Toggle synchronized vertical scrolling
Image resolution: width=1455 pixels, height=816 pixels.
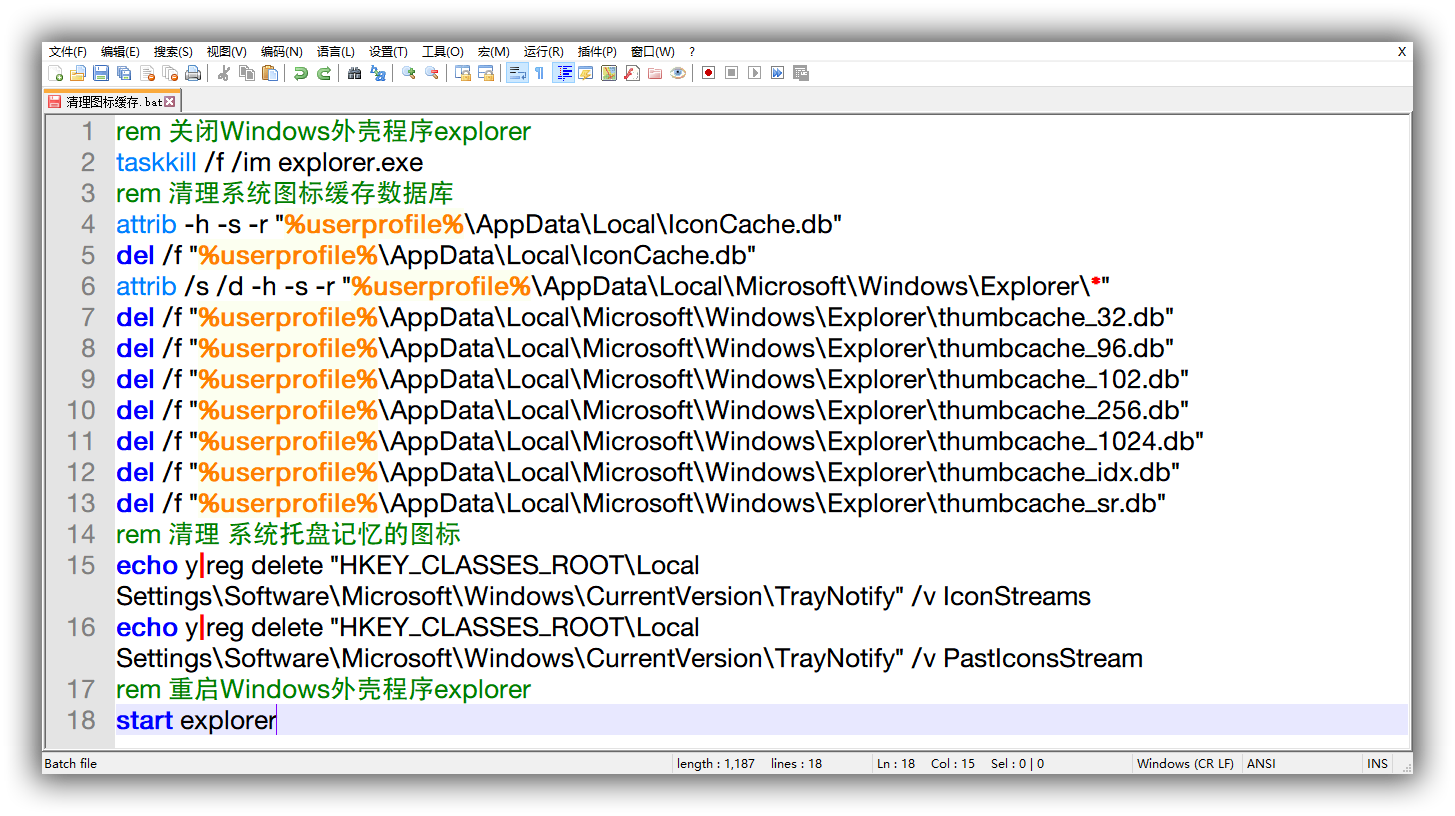pyautogui.click(x=463, y=73)
